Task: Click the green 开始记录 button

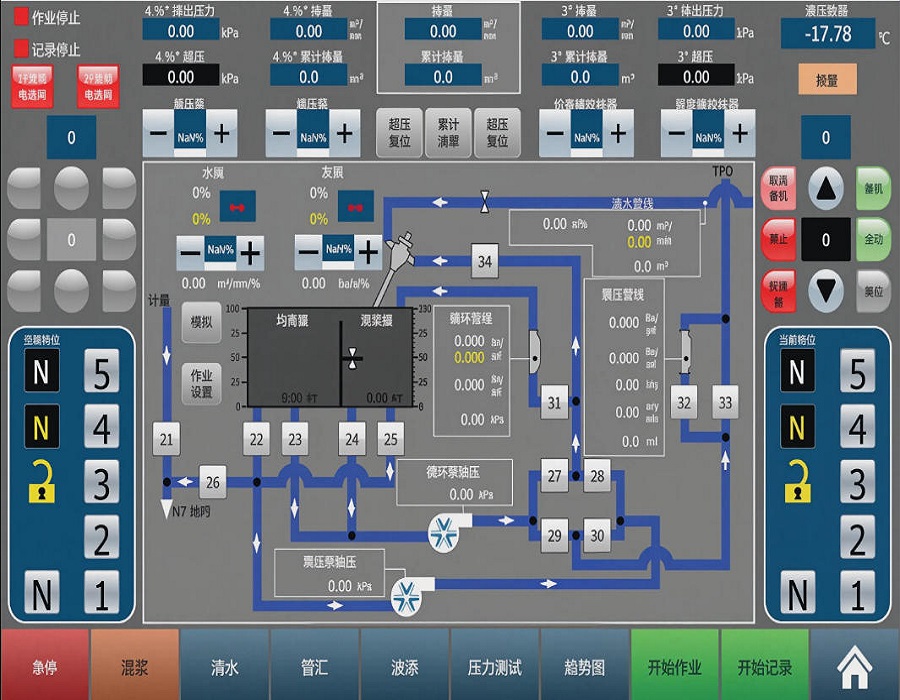Action: (x=765, y=664)
